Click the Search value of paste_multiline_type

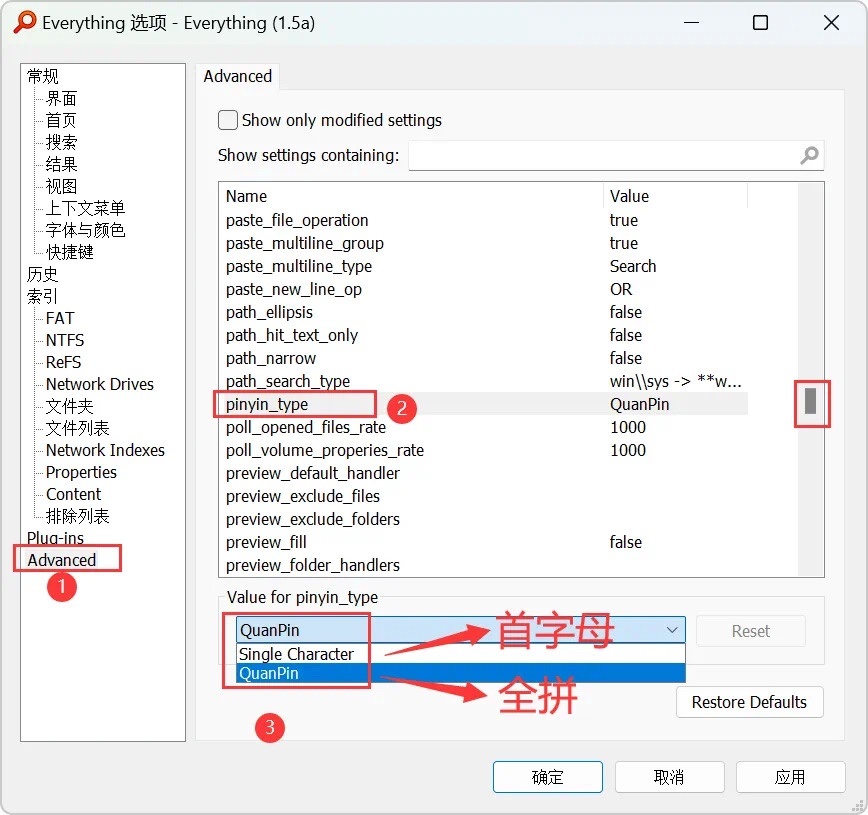tap(633, 266)
